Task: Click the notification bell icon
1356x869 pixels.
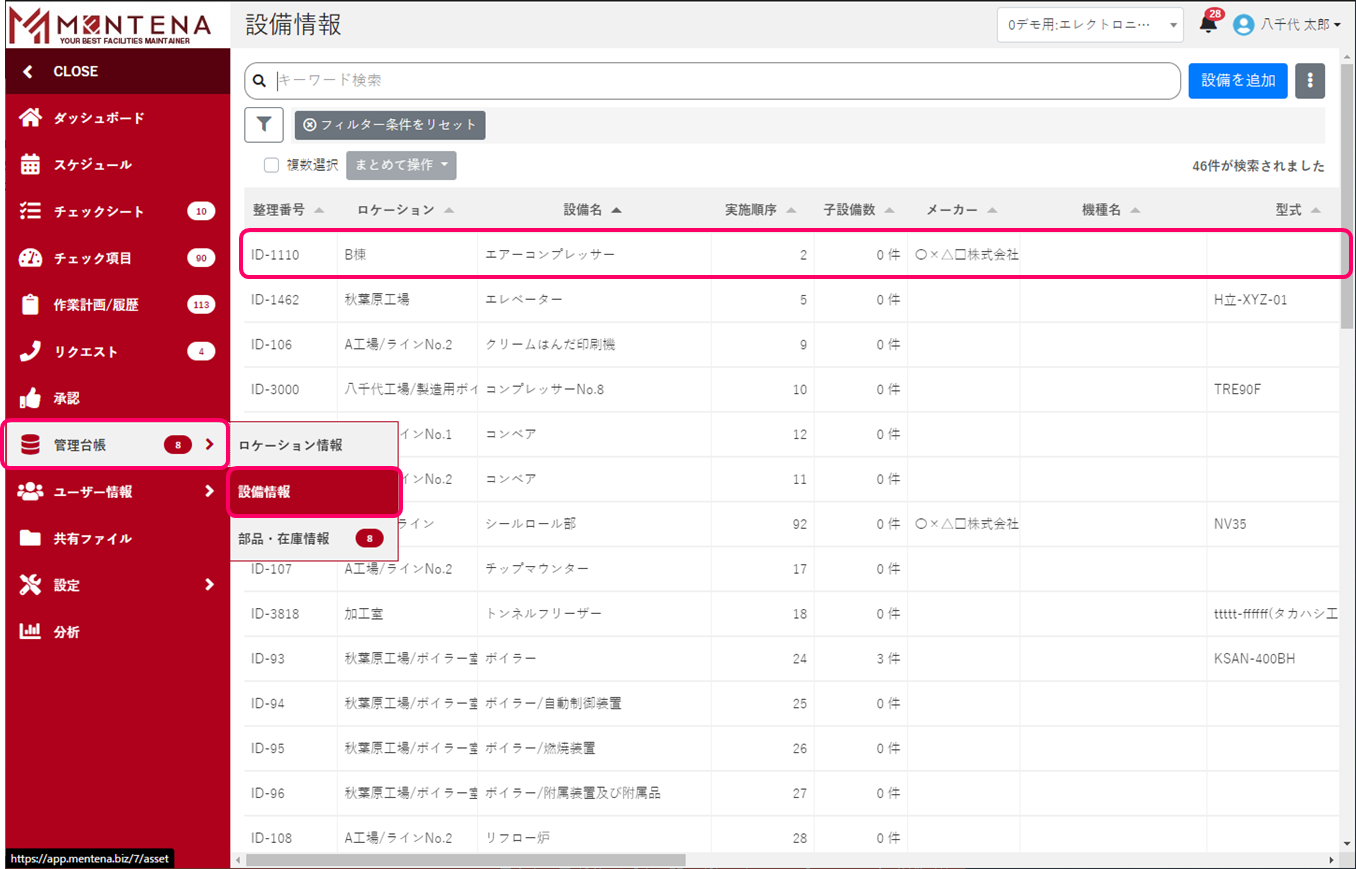Action: (x=1209, y=25)
